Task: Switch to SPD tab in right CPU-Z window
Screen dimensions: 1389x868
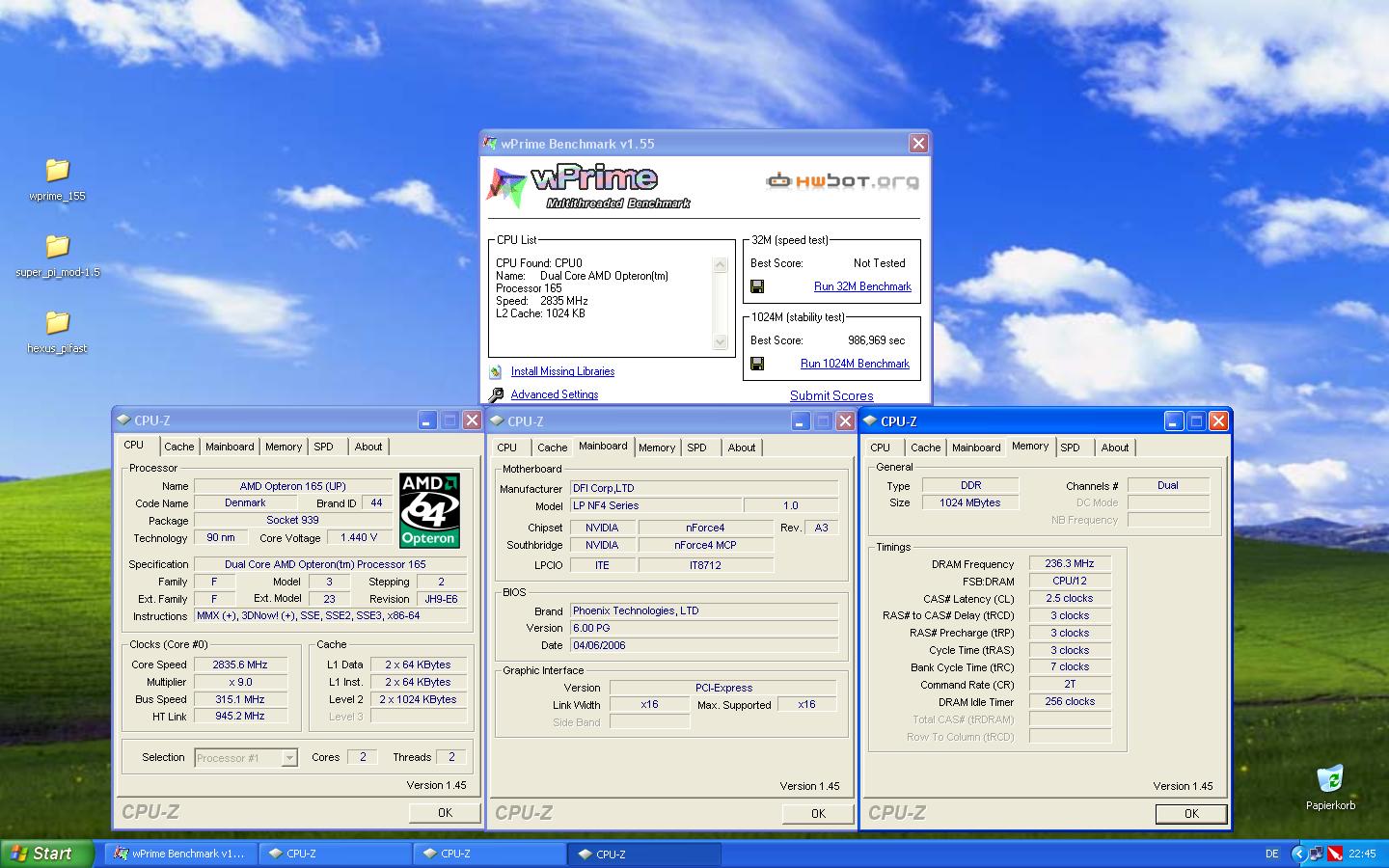Action: tap(1070, 448)
